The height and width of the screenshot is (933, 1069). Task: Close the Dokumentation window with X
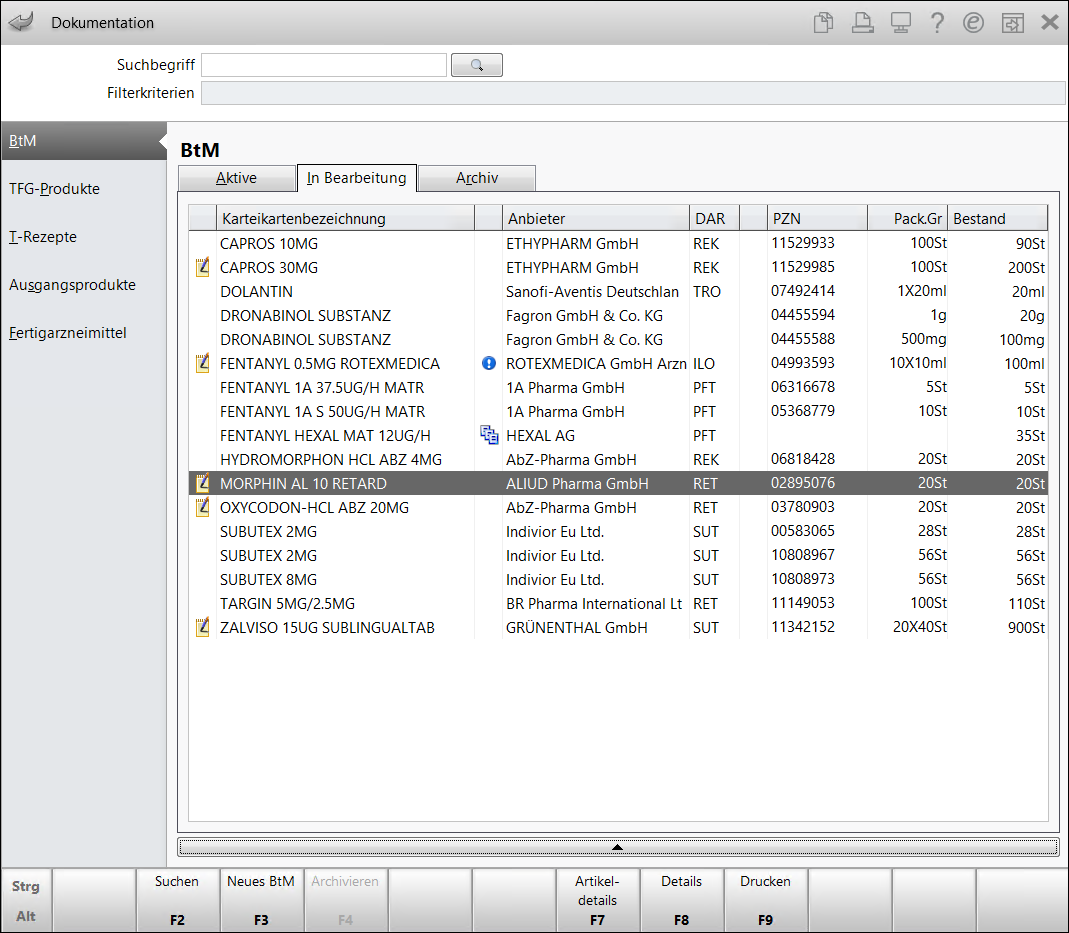pos(1050,22)
